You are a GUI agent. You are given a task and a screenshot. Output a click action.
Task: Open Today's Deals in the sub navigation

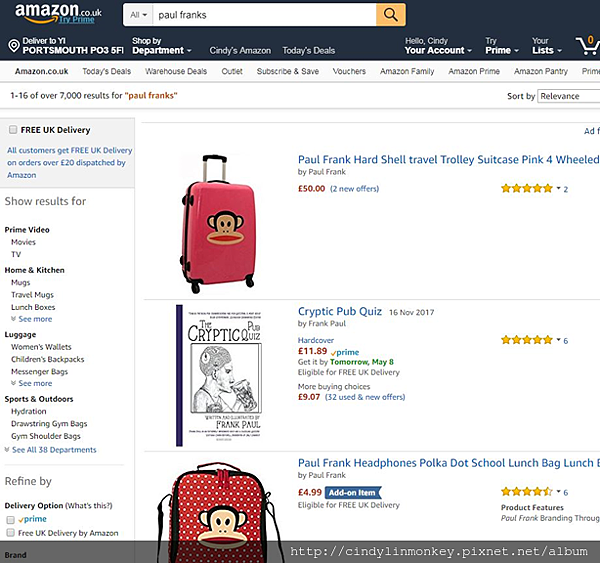coord(107,72)
